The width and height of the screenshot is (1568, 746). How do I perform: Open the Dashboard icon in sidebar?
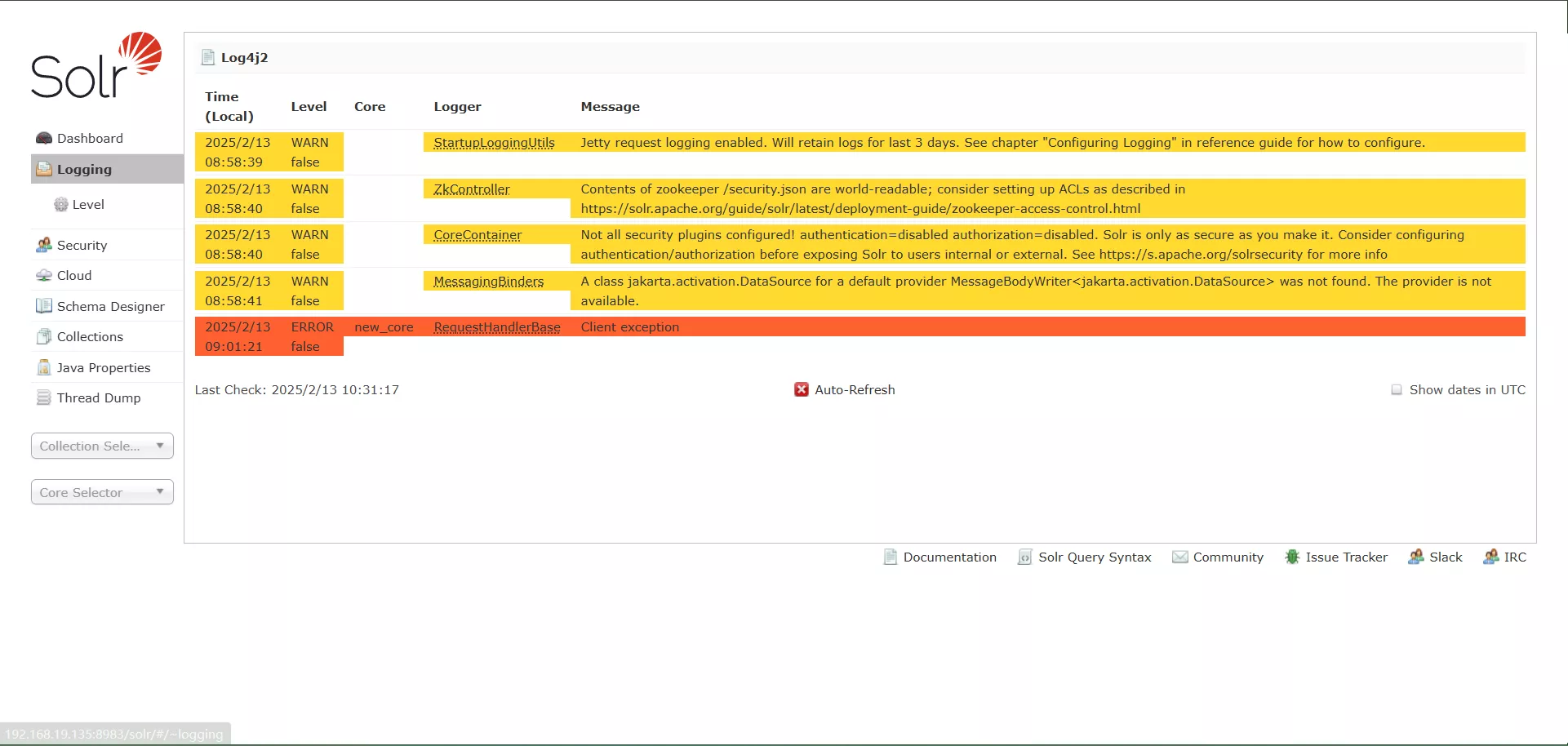[44, 139]
